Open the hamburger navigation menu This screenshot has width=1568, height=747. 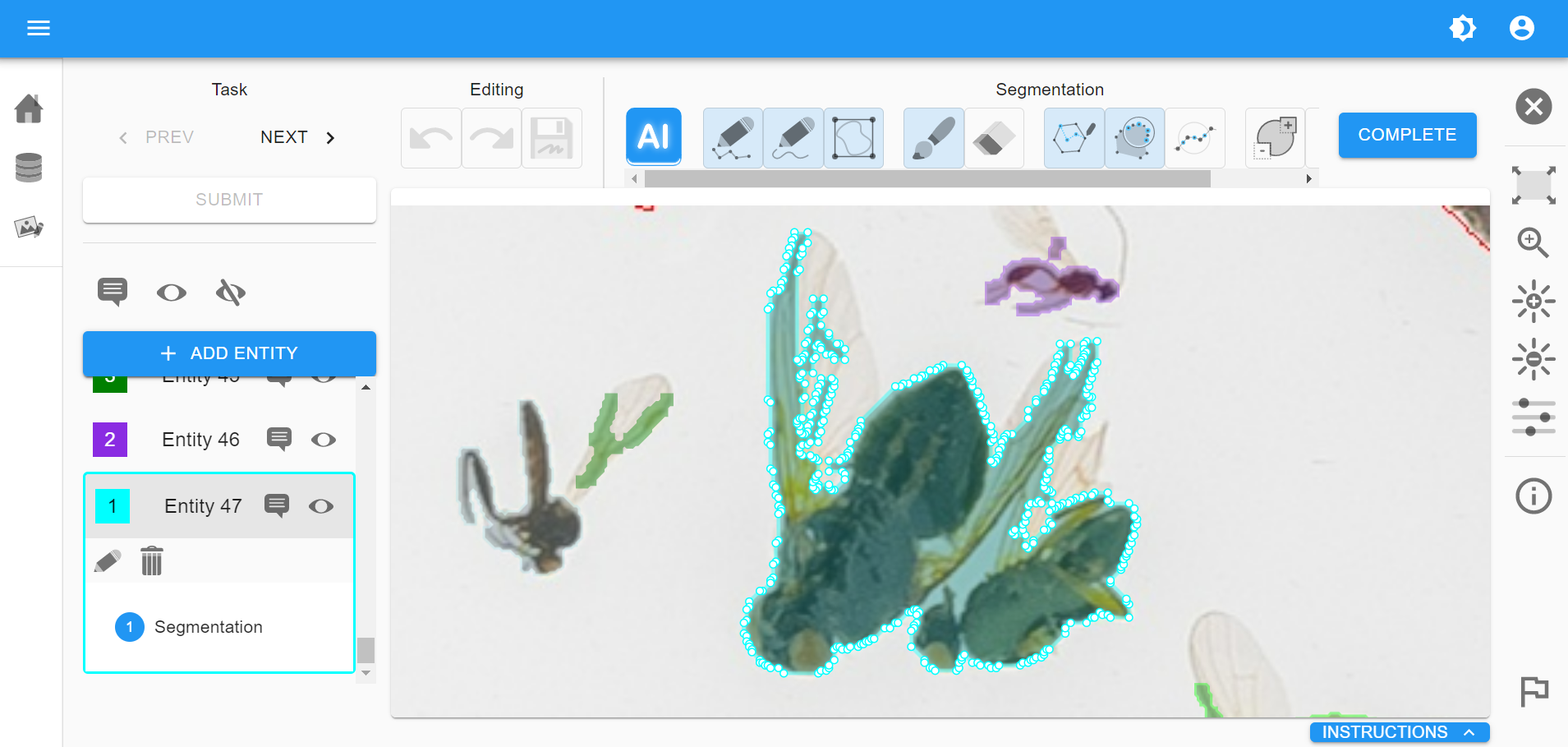point(39,28)
